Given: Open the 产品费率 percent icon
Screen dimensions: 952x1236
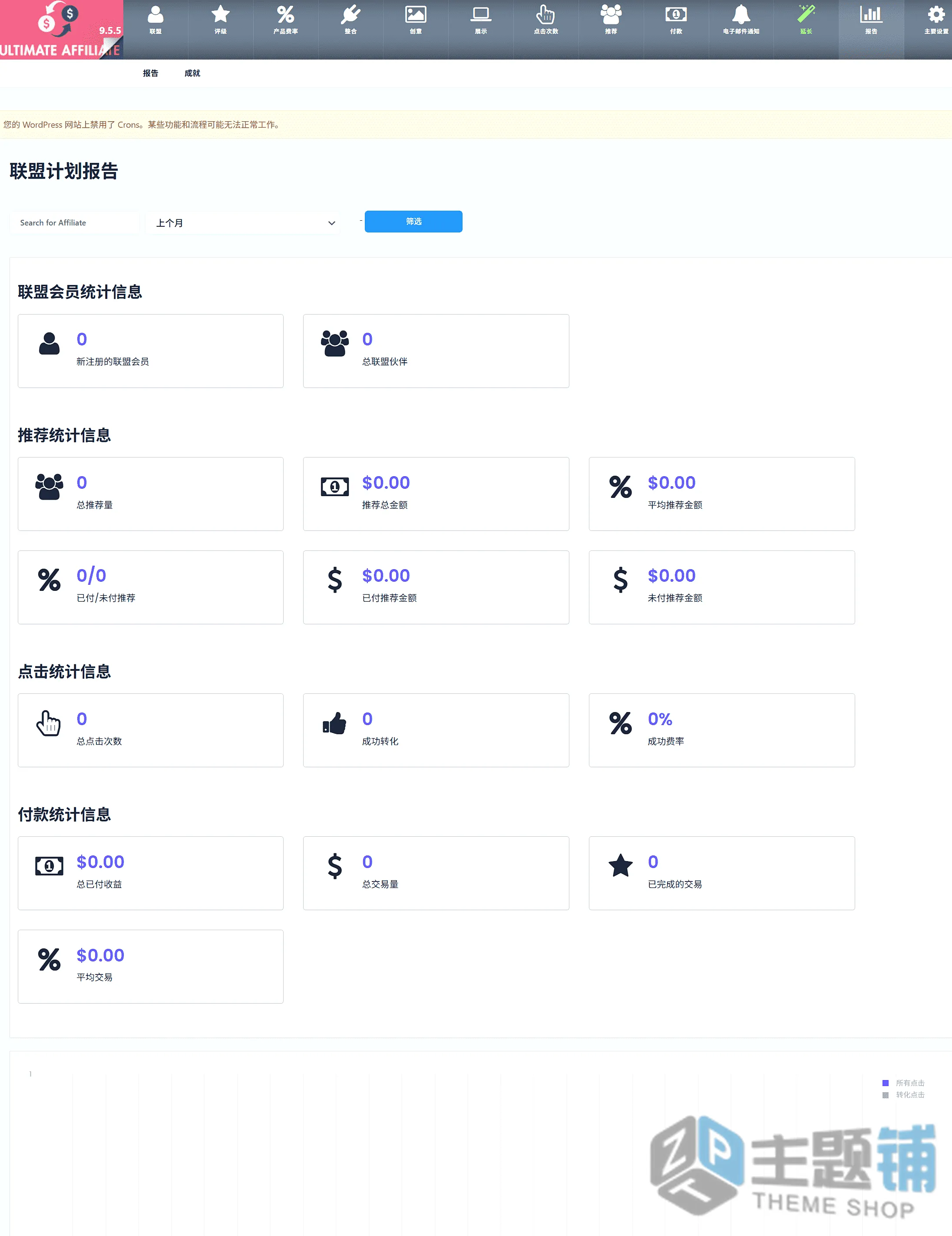Looking at the screenshot, I should tap(286, 14).
